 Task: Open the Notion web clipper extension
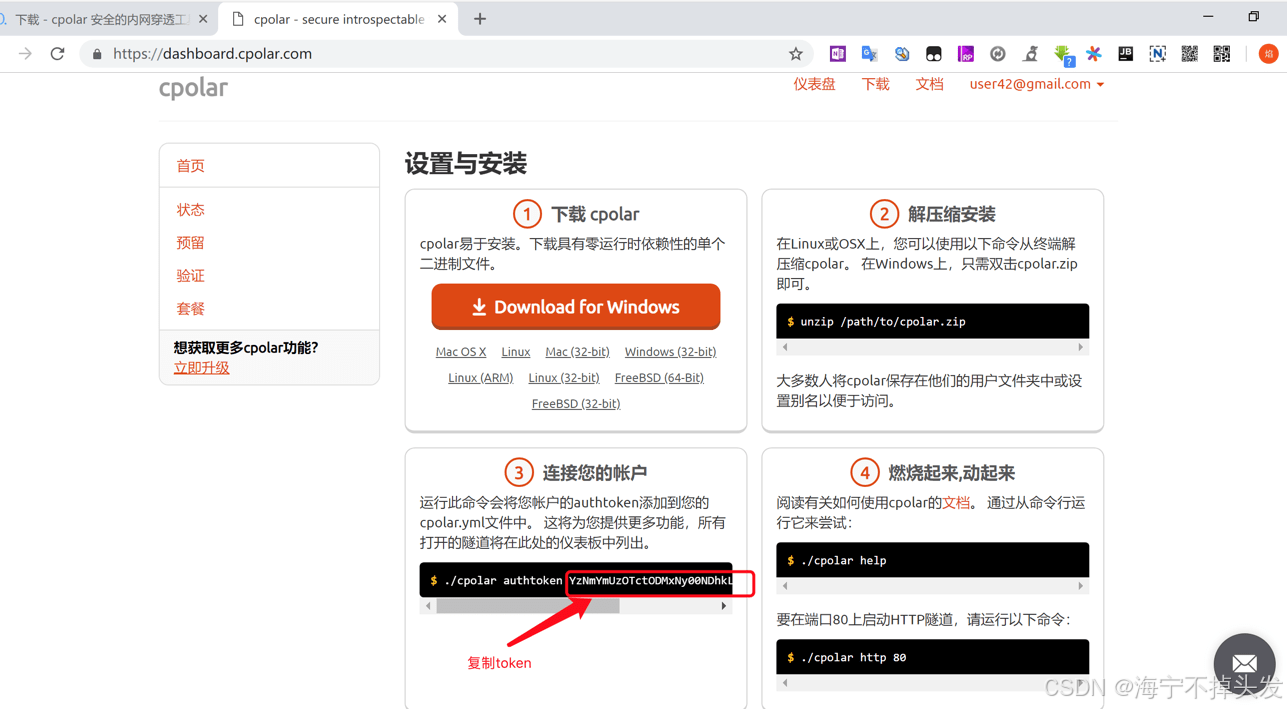(x=1158, y=54)
